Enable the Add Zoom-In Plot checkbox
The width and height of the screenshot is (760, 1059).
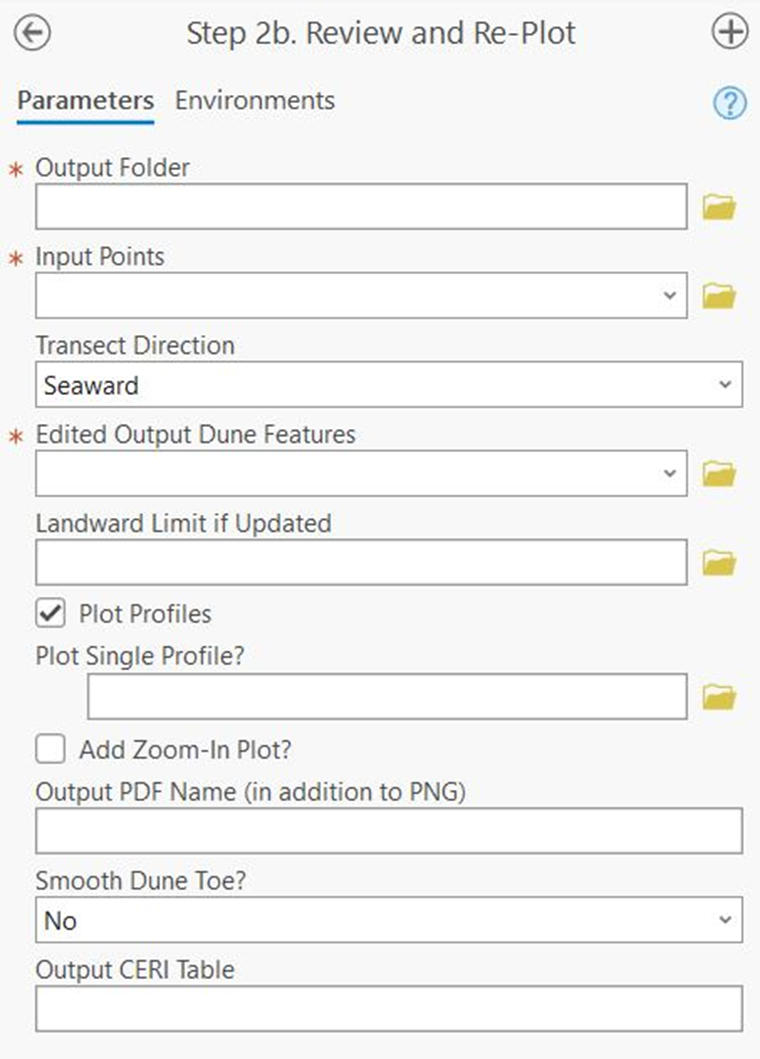pos(51,749)
